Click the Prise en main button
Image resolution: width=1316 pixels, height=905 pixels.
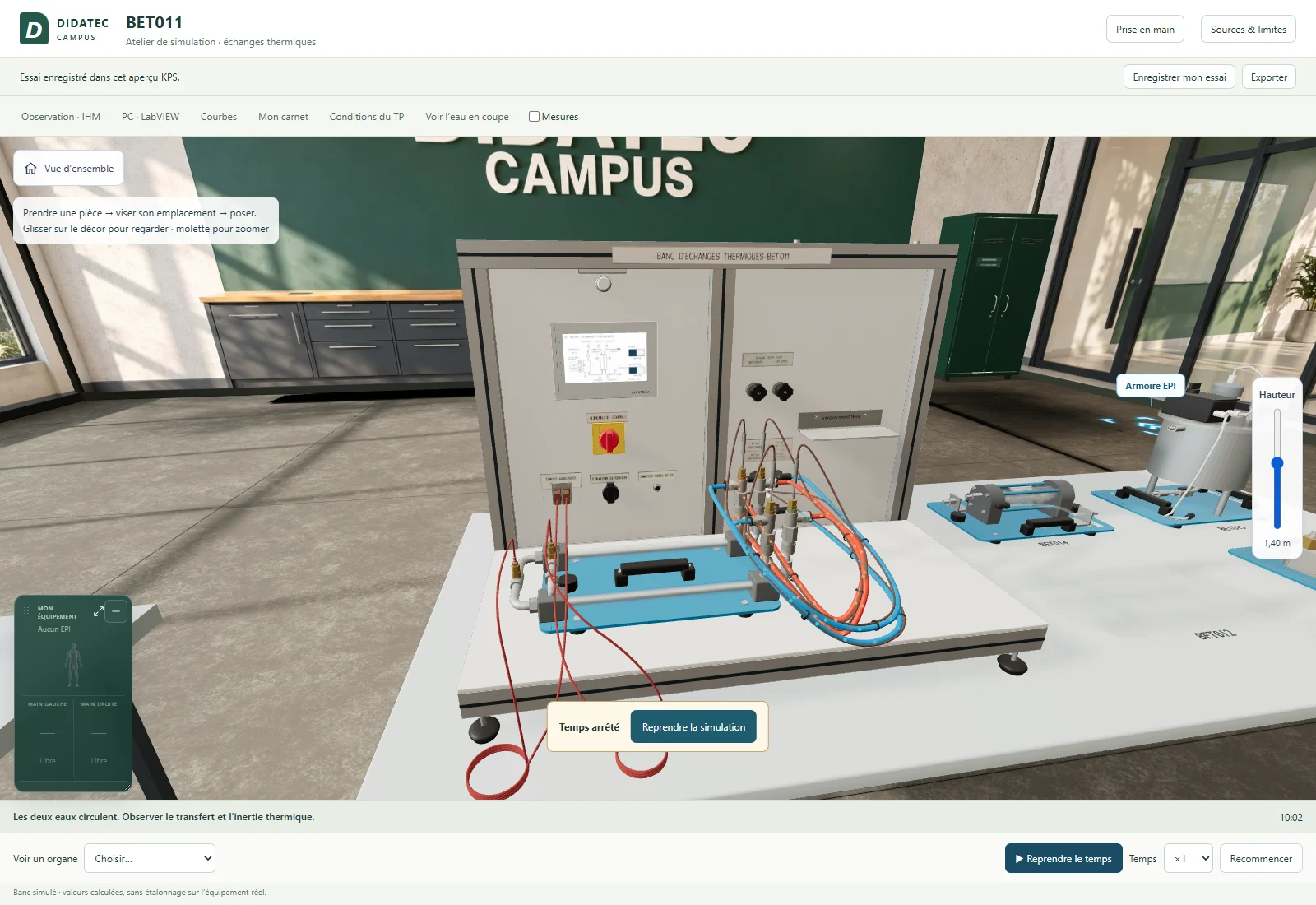click(x=1145, y=29)
